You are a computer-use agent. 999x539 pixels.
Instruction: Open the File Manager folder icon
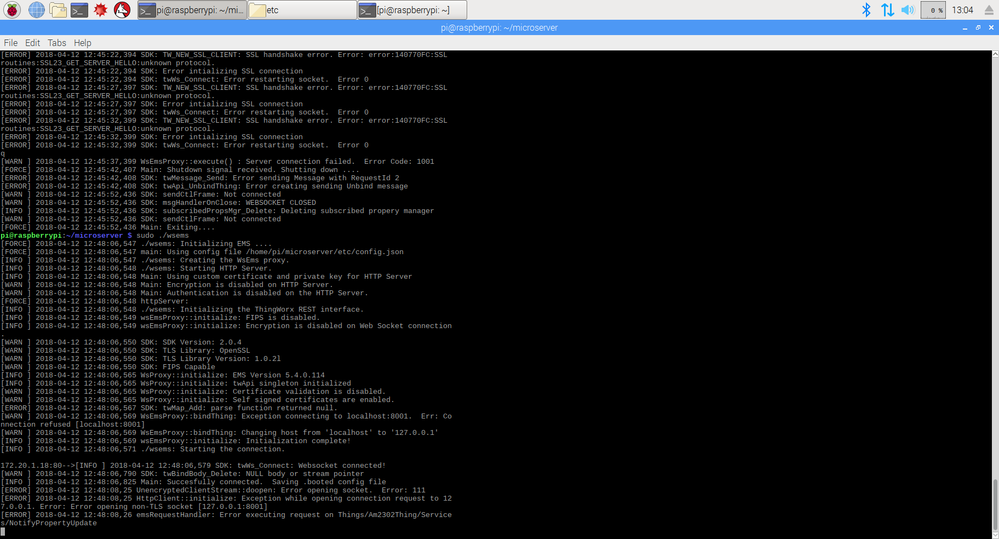click(x=58, y=10)
